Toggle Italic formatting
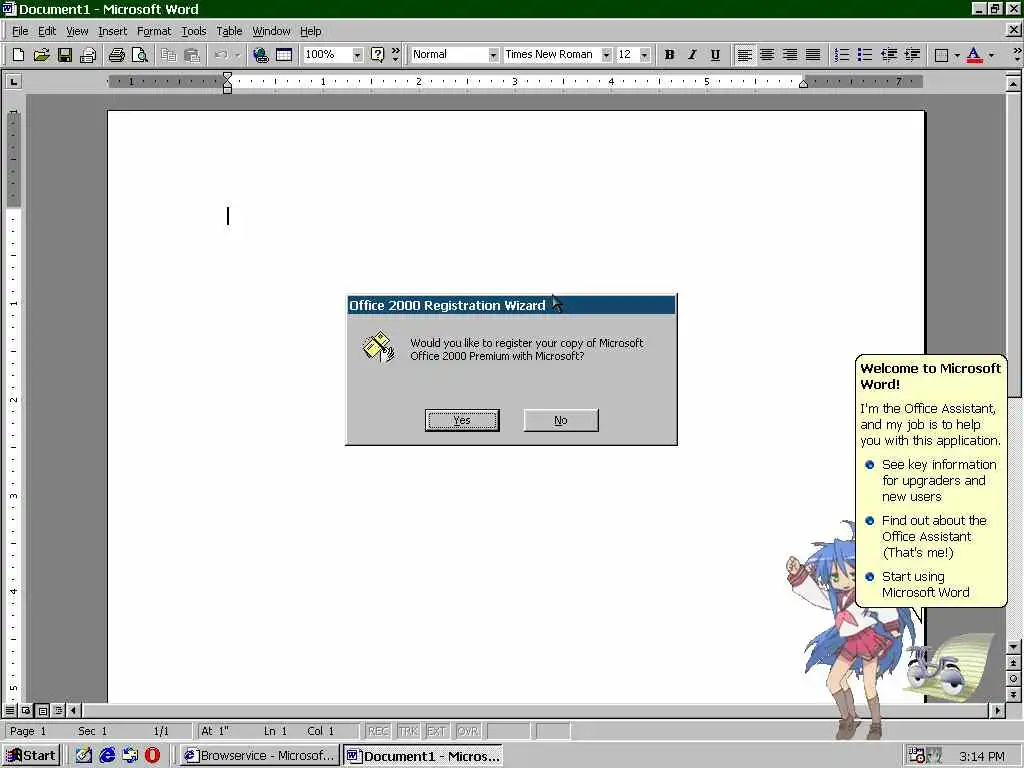 click(x=692, y=55)
